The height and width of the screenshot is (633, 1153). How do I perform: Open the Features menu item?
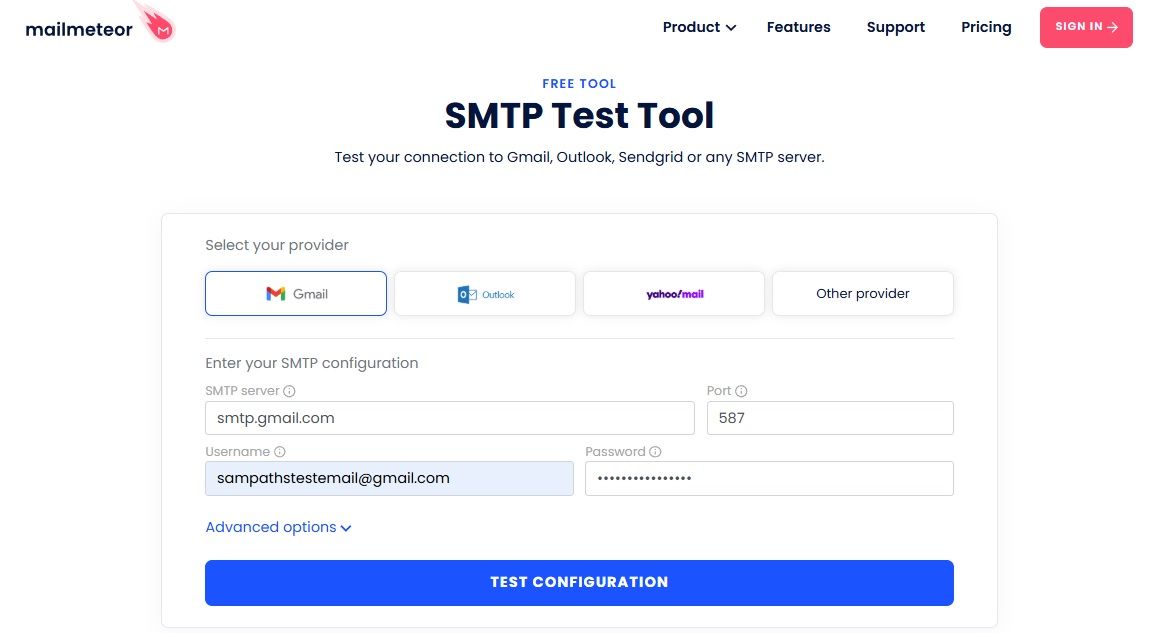pos(798,27)
